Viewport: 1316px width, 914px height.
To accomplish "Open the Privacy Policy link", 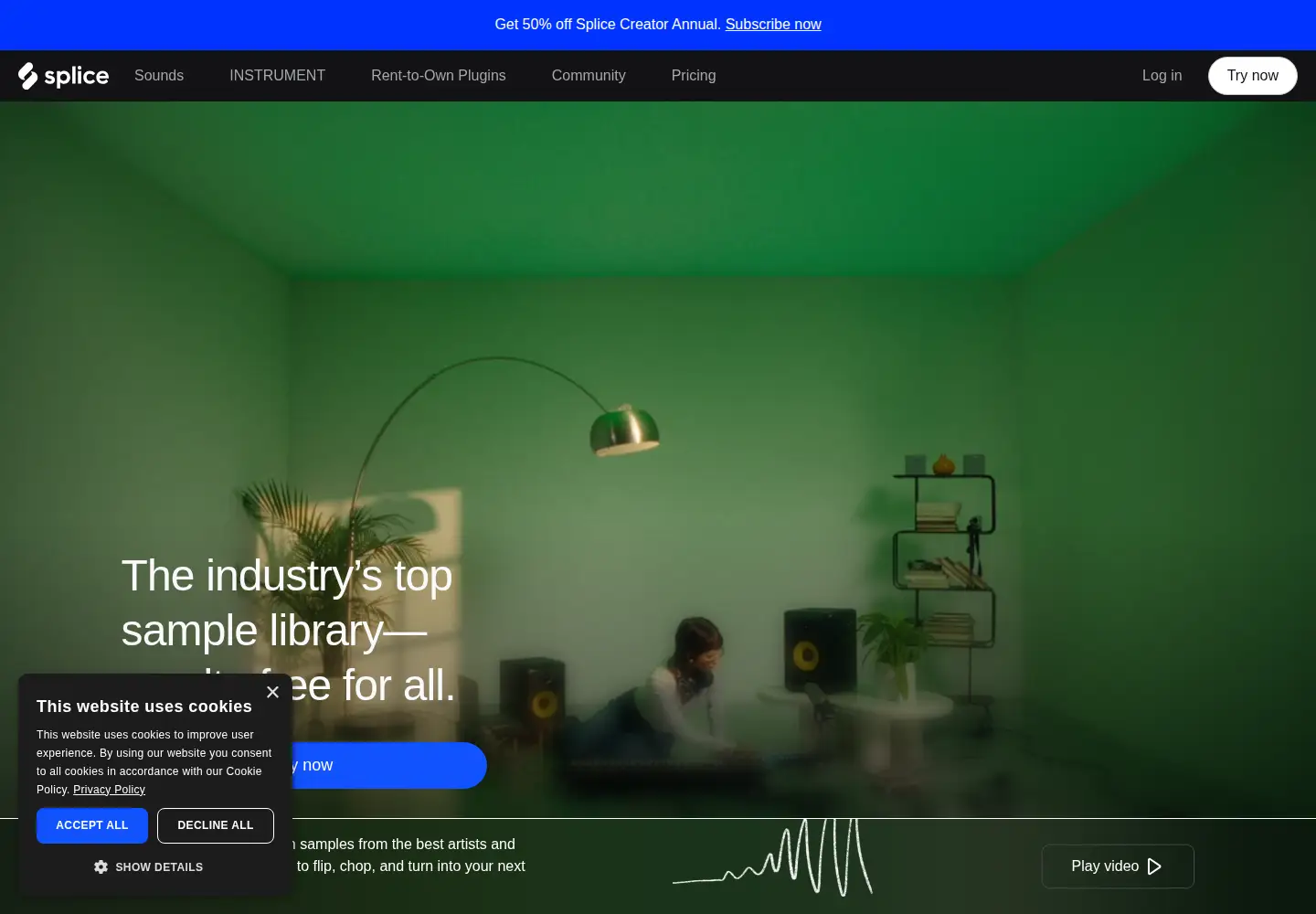I will point(109,790).
